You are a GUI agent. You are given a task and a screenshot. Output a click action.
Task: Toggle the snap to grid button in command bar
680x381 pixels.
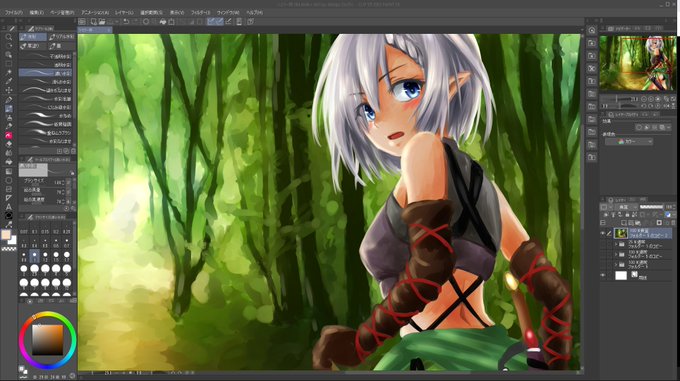(x=229, y=21)
